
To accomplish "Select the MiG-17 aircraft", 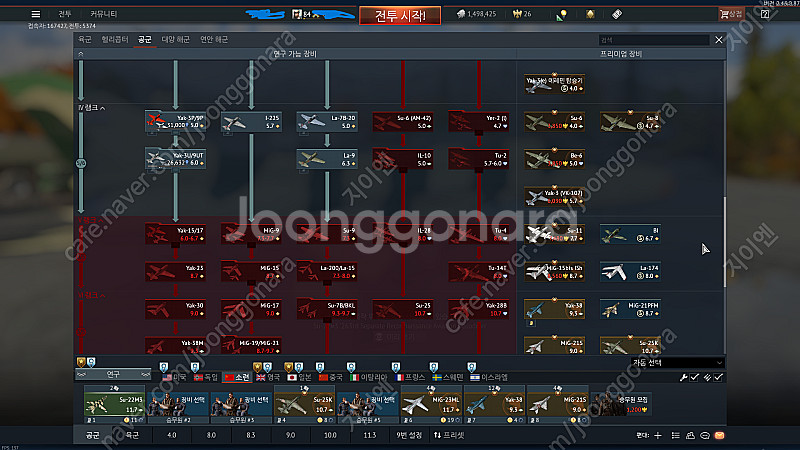I will pyautogui.click(x=251, y=309).
